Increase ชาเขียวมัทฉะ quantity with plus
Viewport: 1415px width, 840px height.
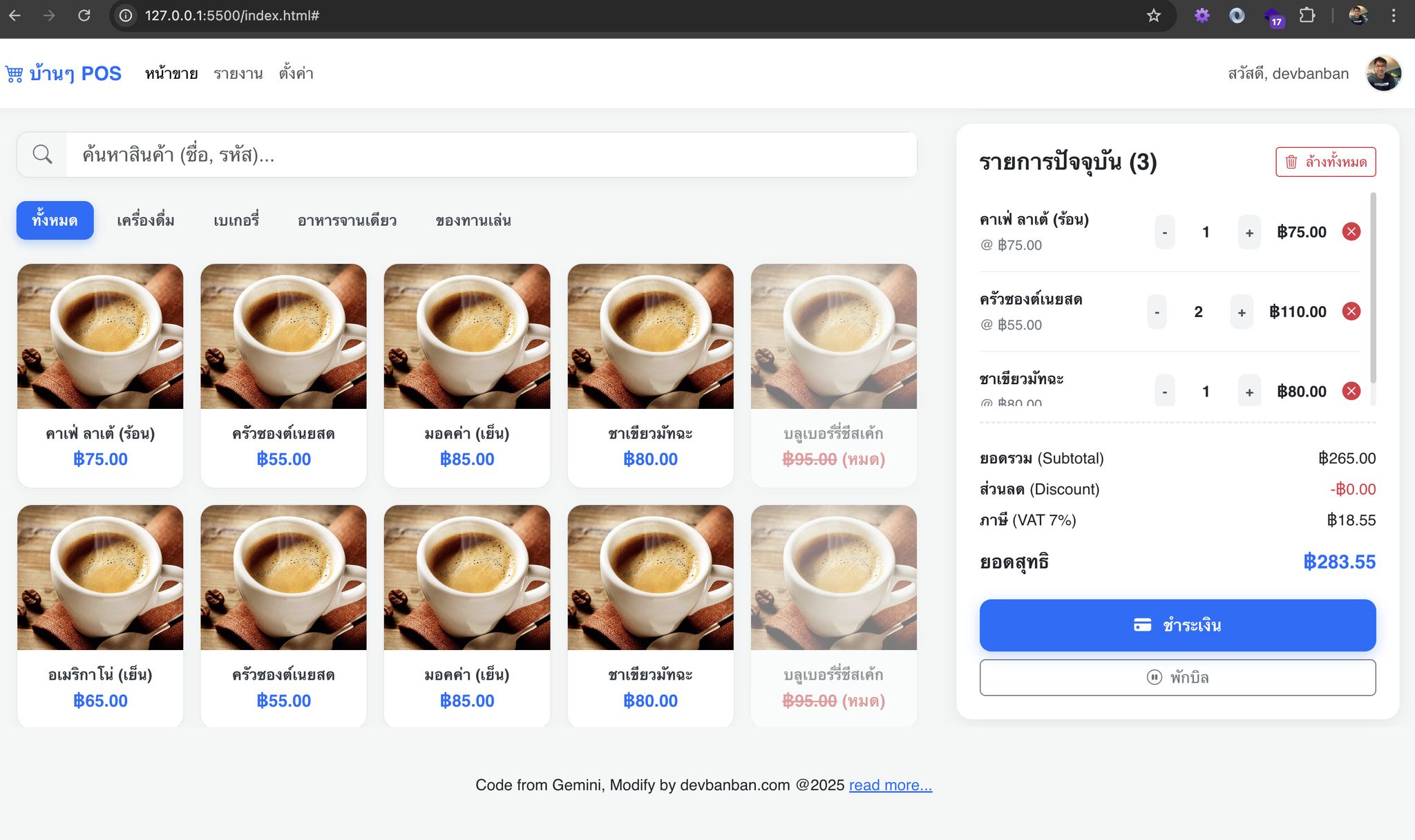pyautogui.click(x=1248, y=392)
